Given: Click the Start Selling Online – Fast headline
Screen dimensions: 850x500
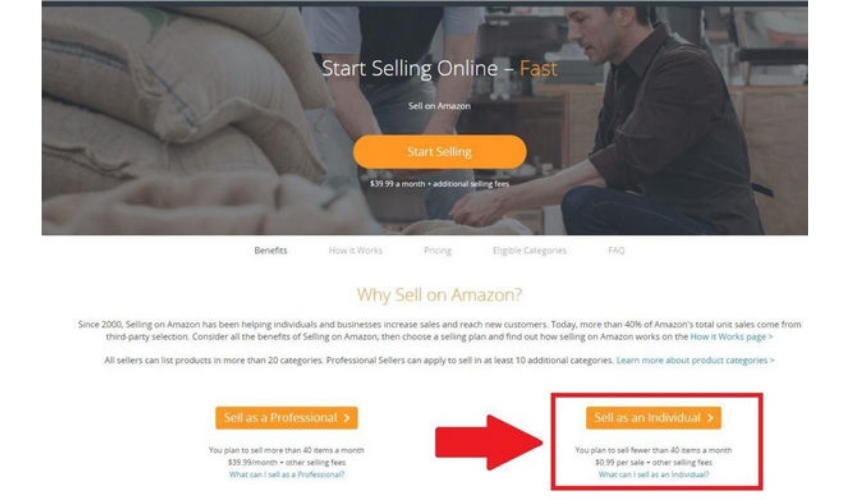Looking at the screenshot, I should 439,68.
